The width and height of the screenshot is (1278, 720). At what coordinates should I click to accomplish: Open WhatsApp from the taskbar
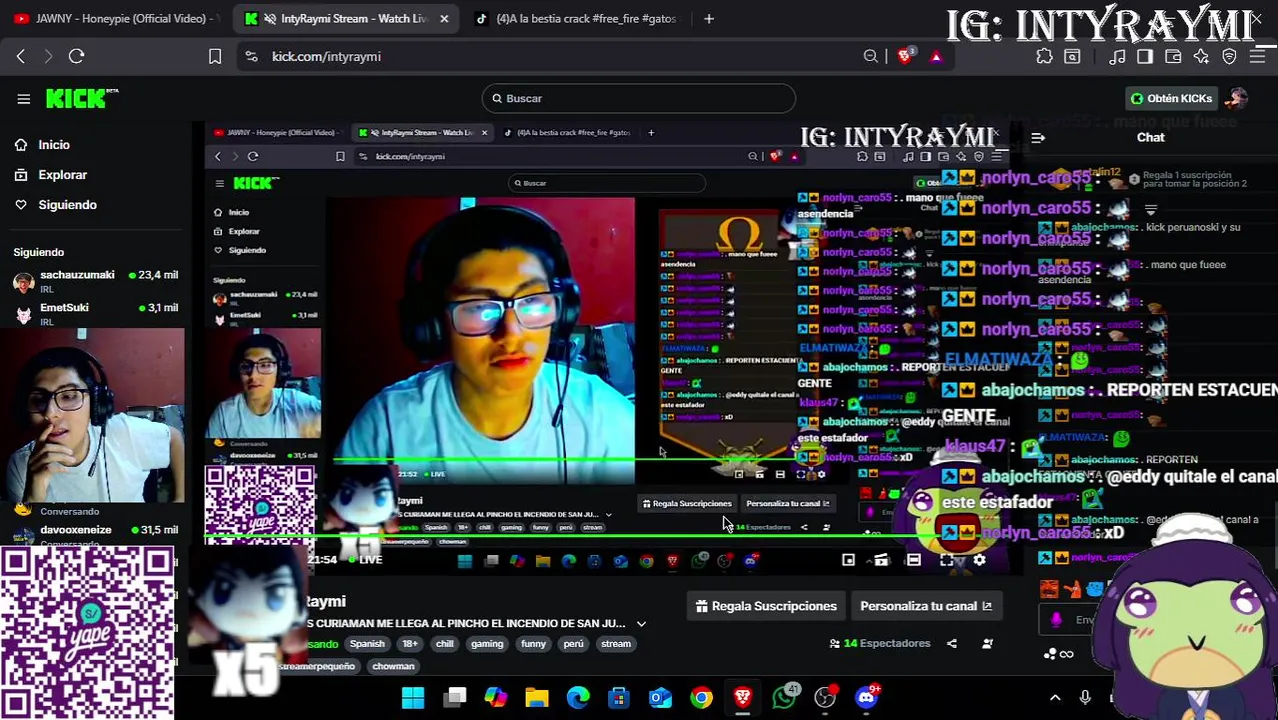coord(784,697)
